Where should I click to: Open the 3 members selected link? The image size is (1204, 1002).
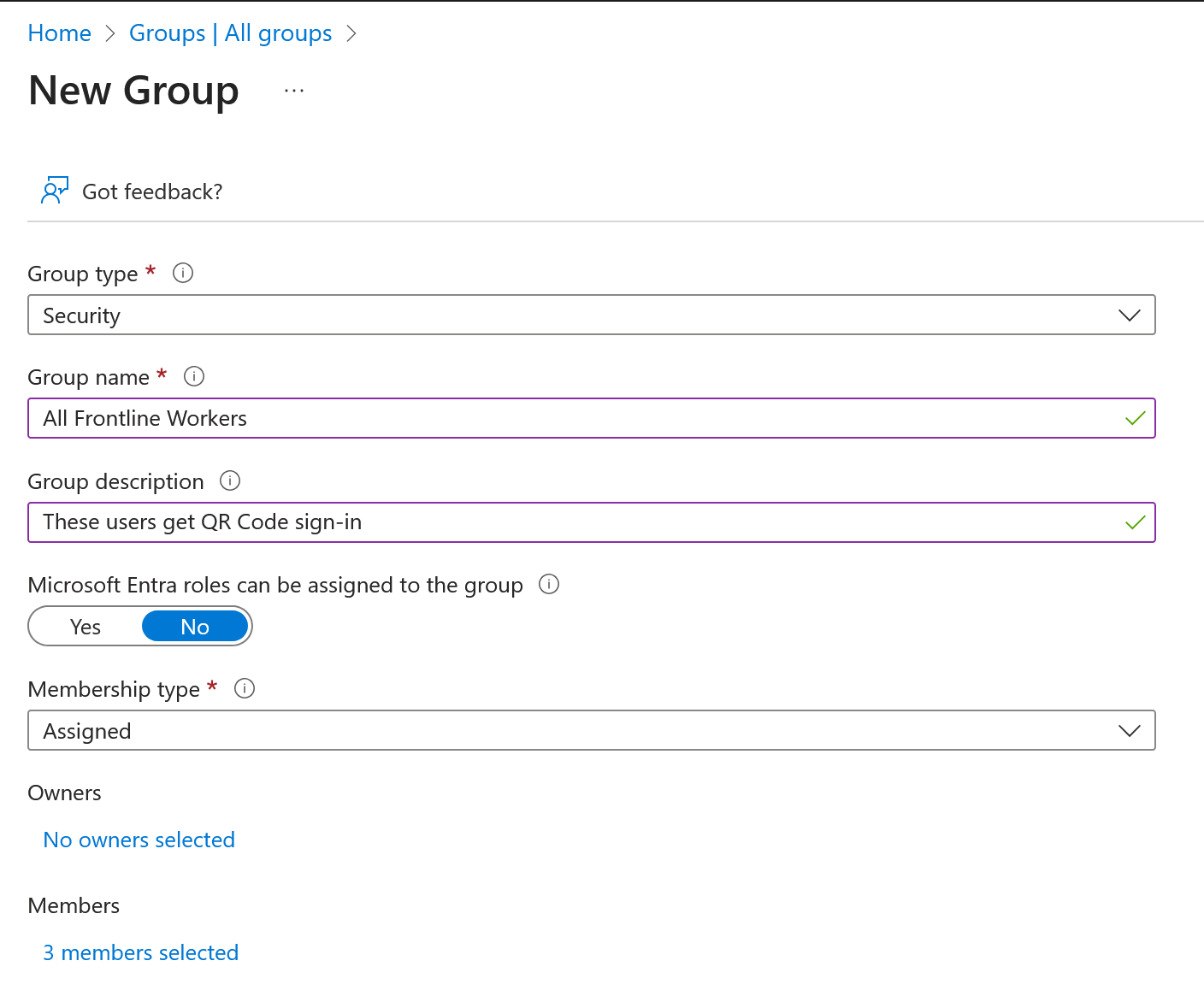point(140,952)
